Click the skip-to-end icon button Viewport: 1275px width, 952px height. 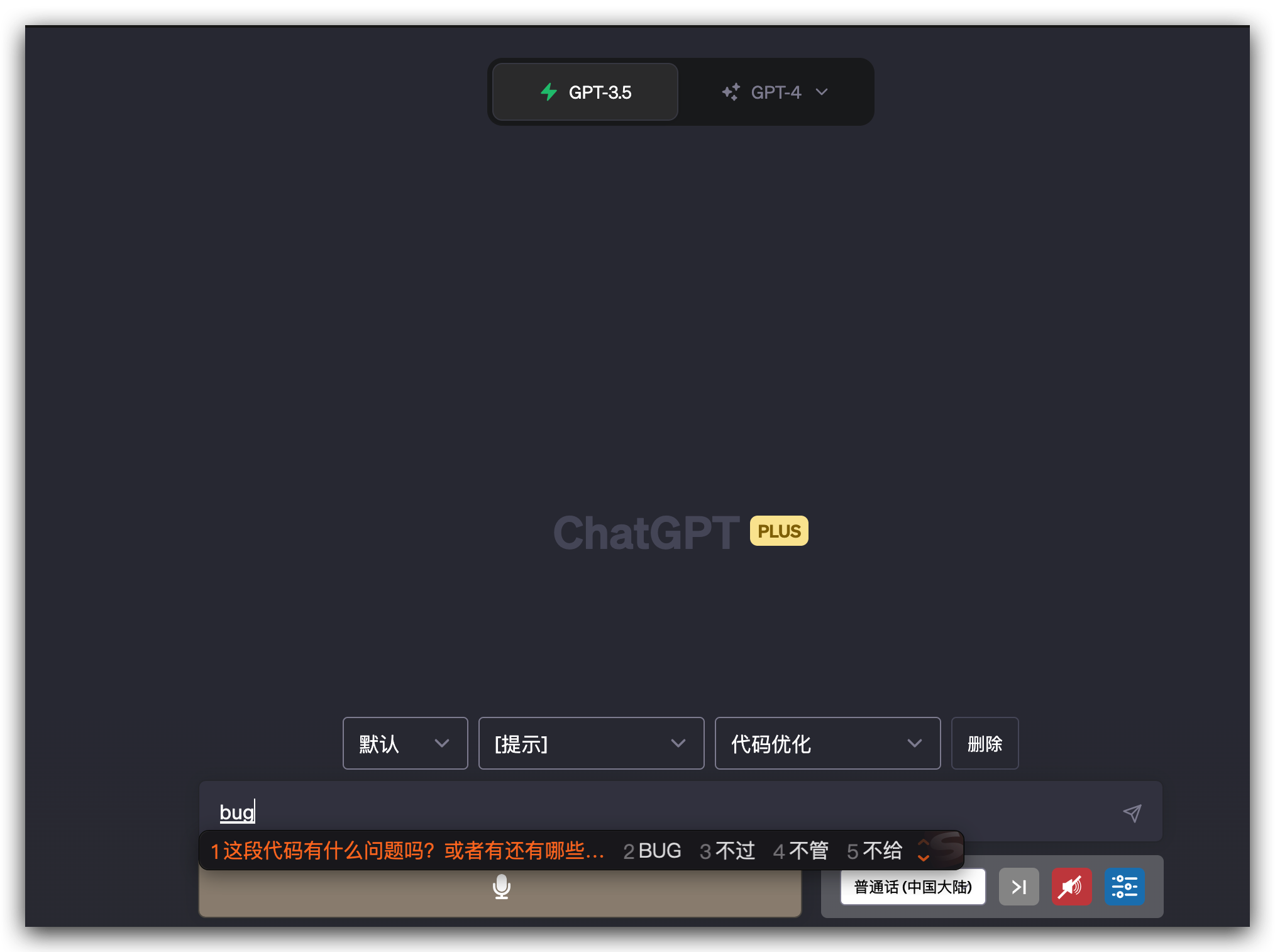[1018, 887]
